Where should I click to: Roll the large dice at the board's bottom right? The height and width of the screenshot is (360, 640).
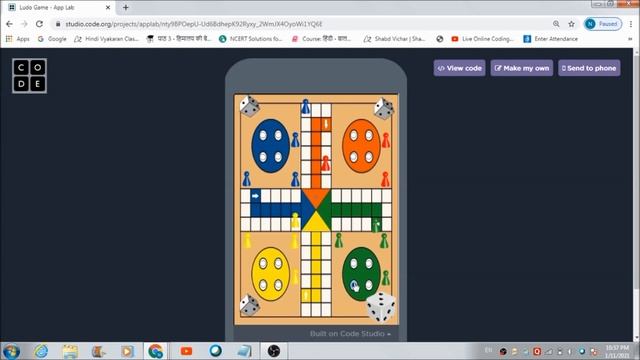coord(381,307)
